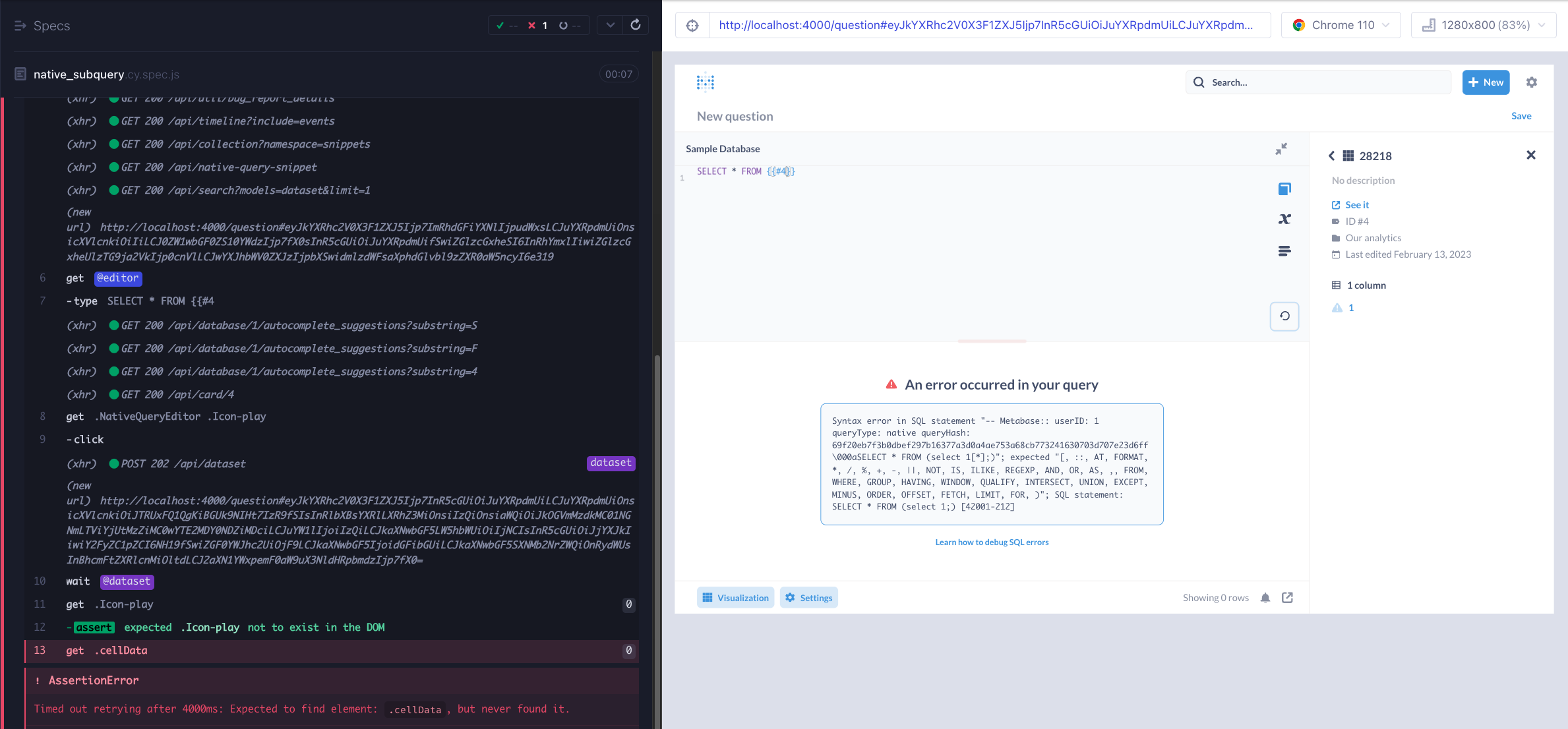
Task: Collapse the native query editor
Action: pos(1281,150)
